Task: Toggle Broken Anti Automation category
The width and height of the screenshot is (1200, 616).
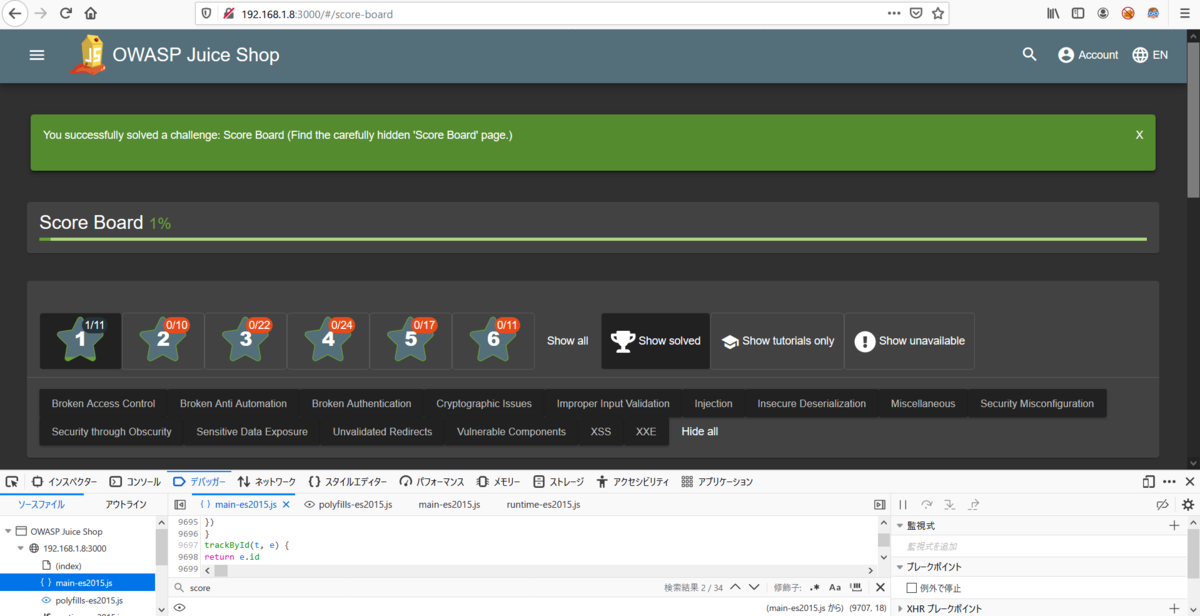Action: [233, 404]
